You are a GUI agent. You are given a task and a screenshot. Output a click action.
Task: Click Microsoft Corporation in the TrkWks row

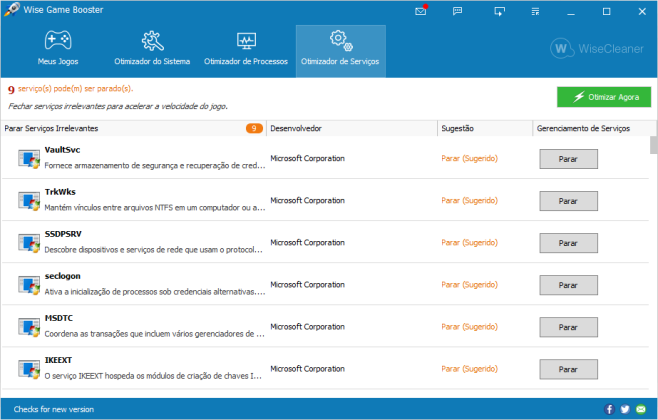click(308, 201)
